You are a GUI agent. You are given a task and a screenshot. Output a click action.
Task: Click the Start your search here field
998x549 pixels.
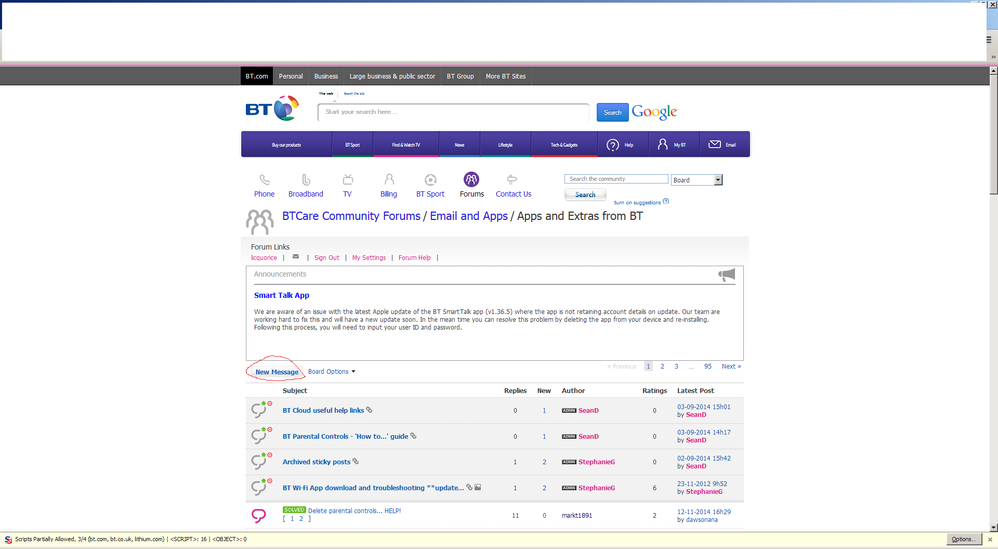[x=453, y=112]
